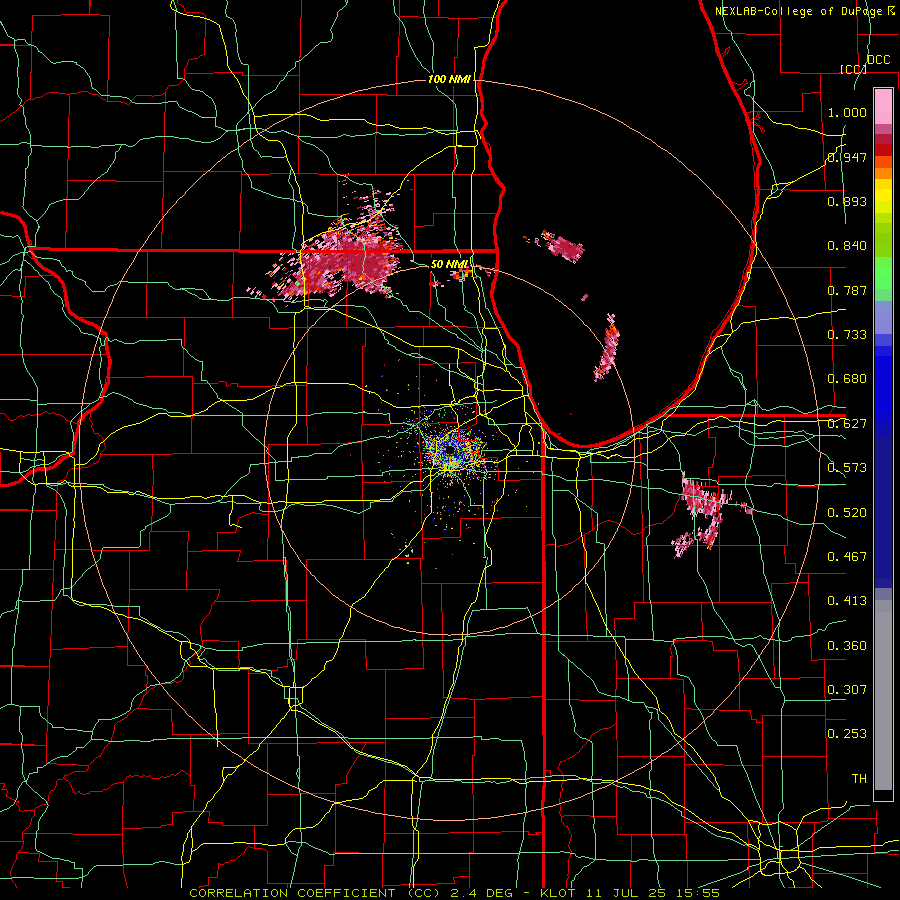Click the elongated pink echo over Lake Michigan
Screen dimensions: 900x900
[607, 350]
